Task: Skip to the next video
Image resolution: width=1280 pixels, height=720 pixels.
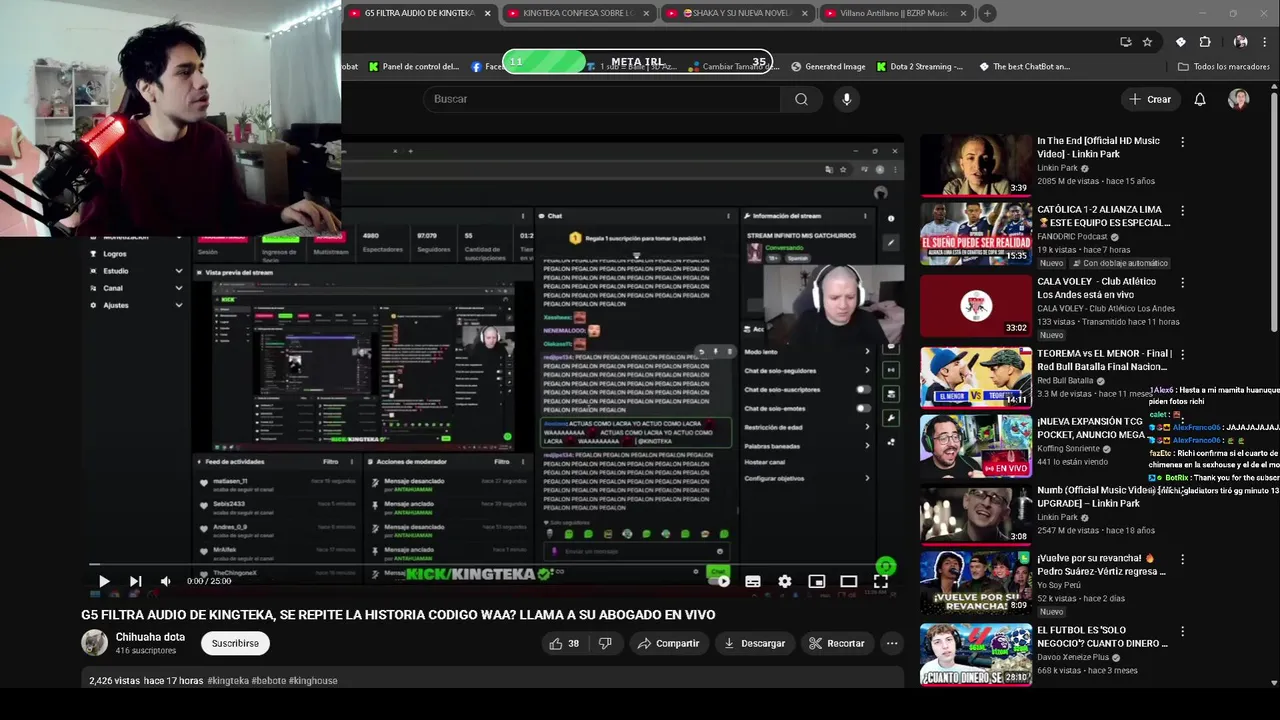Action: (x=135, y=581)
